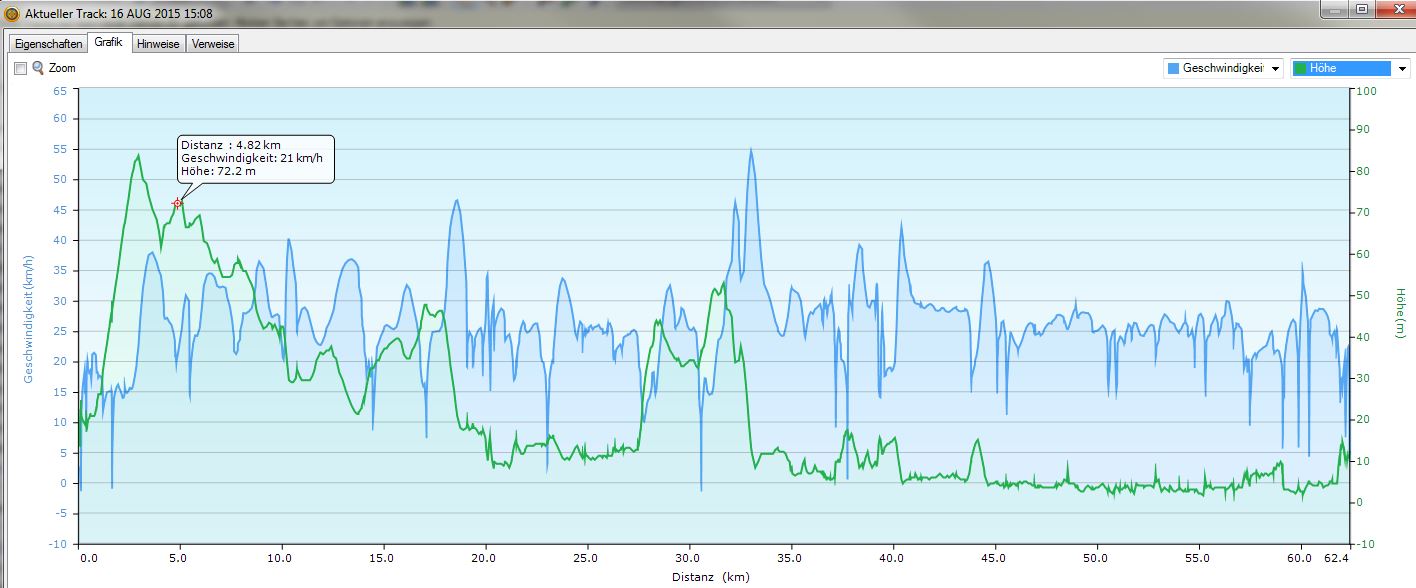This screenshot has width=1416, height=588.
Task: Click the BaseCamp app icon in title bar
Action: pos(12,14)
